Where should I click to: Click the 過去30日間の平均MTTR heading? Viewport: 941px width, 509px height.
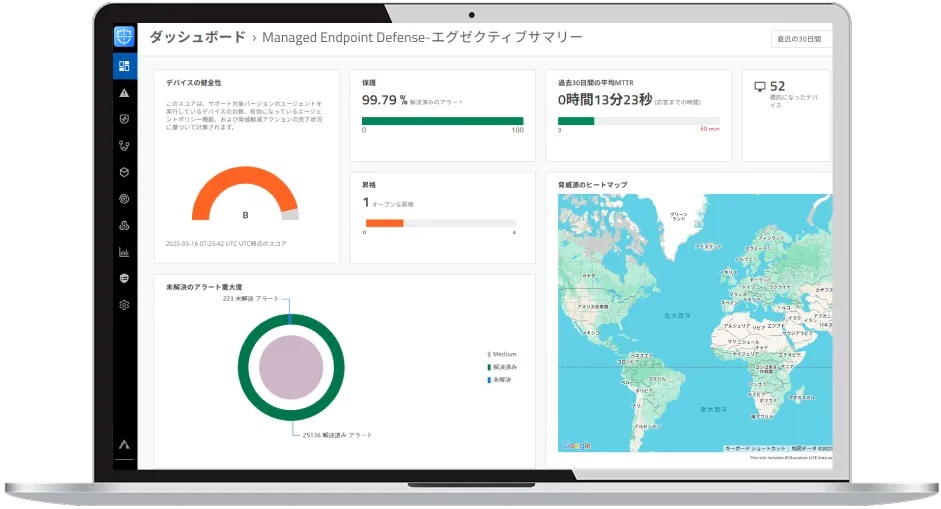pyautogui.click(x=595, y=83)
